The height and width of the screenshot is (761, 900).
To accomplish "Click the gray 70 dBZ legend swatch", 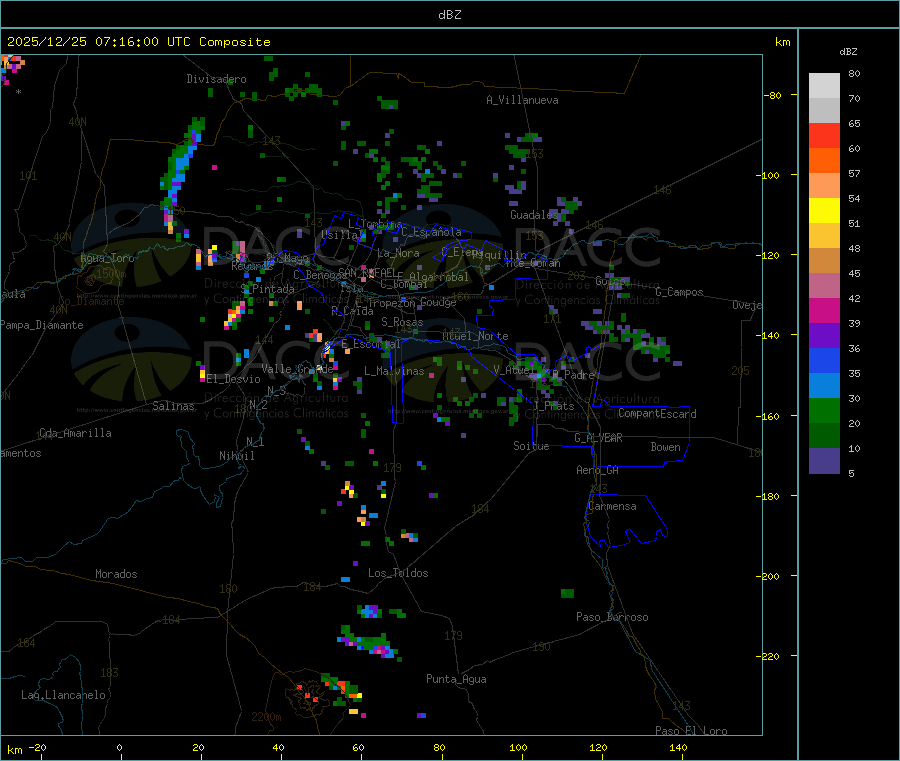I will coord(824,110).
